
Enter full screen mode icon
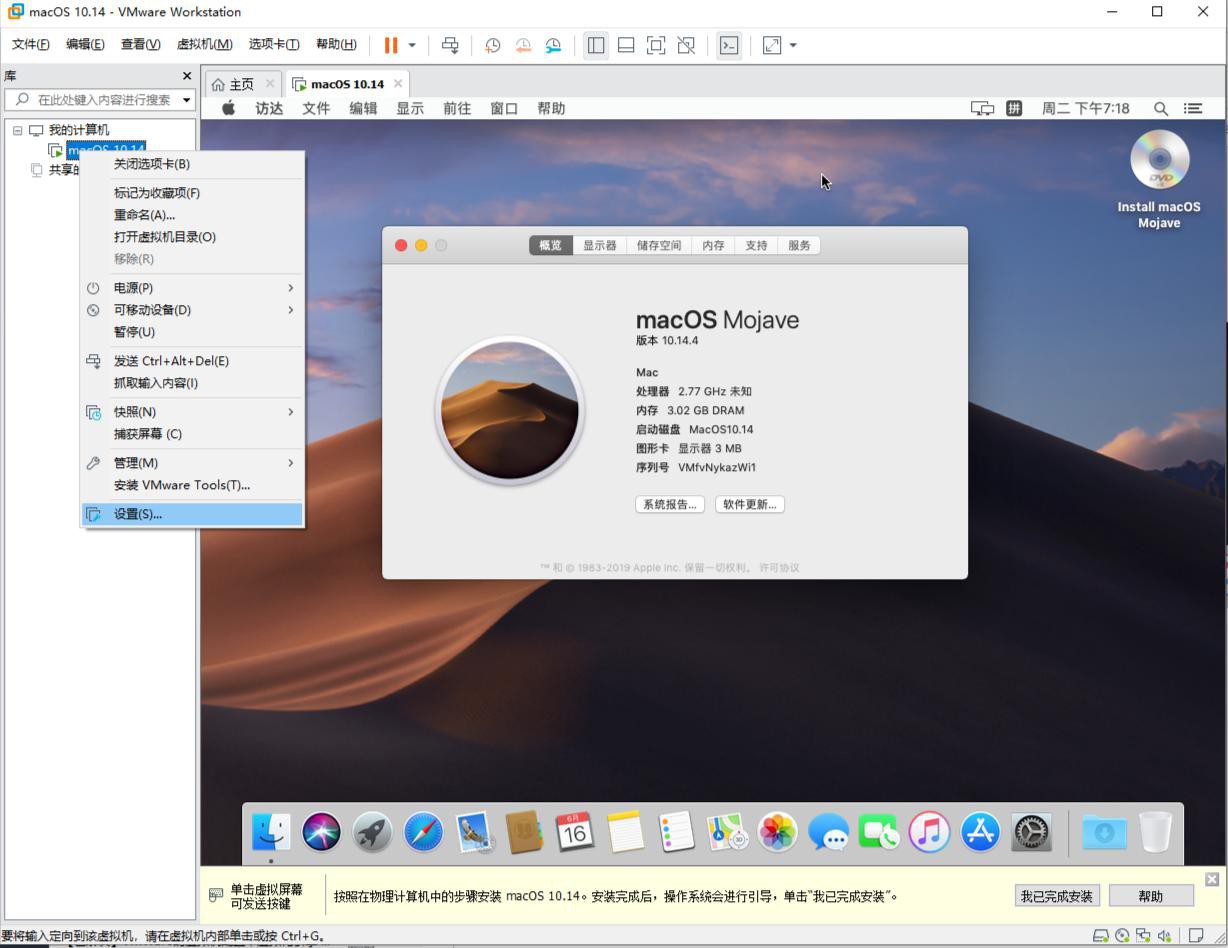pos(656,45)
